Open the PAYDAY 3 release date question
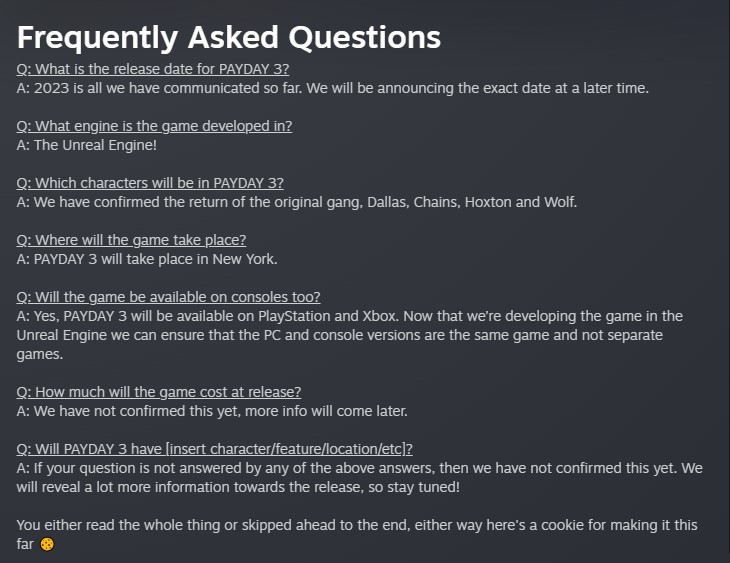730x563 pixels. click(153, 69)
